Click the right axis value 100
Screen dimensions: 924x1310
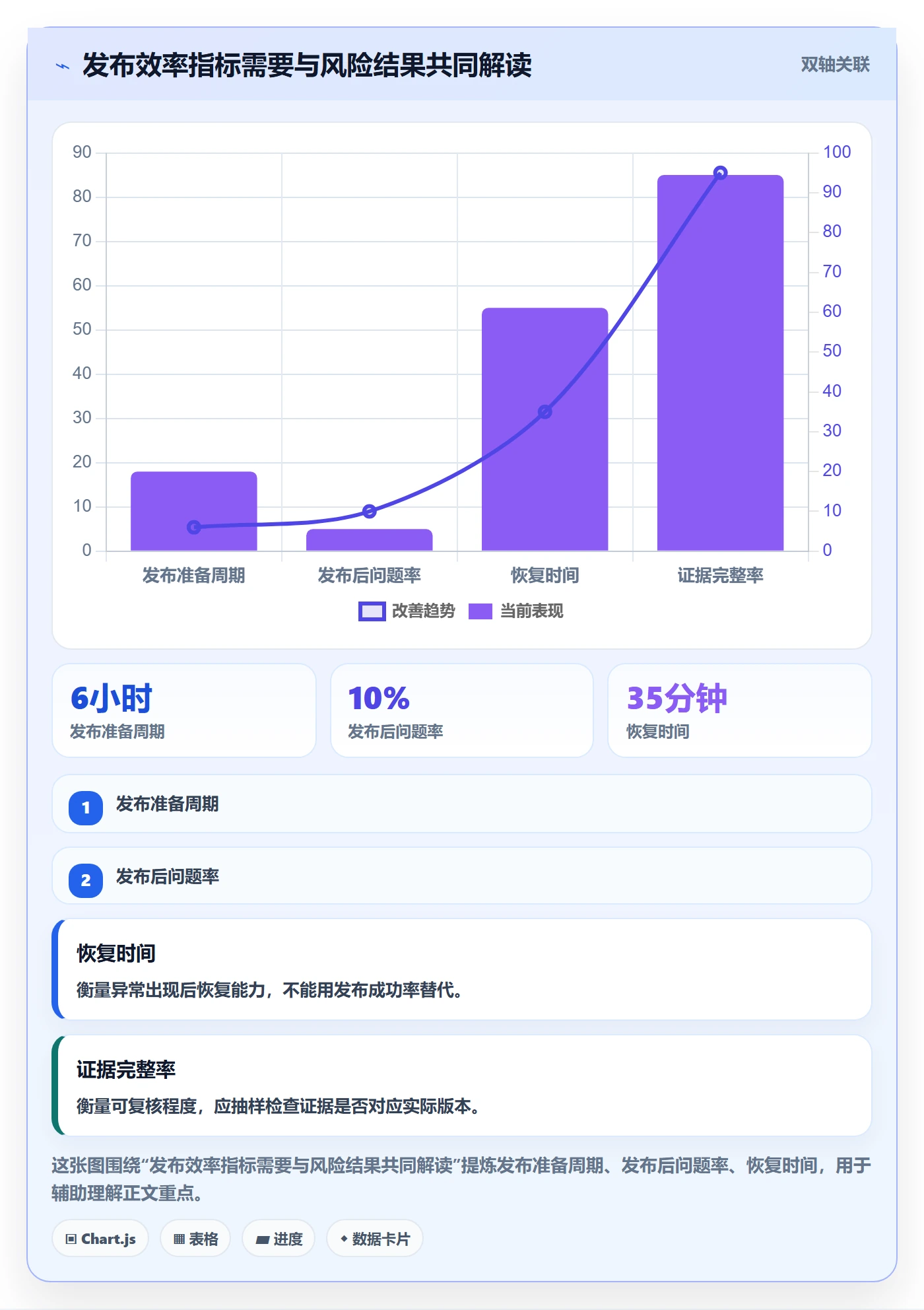[837, 152]
